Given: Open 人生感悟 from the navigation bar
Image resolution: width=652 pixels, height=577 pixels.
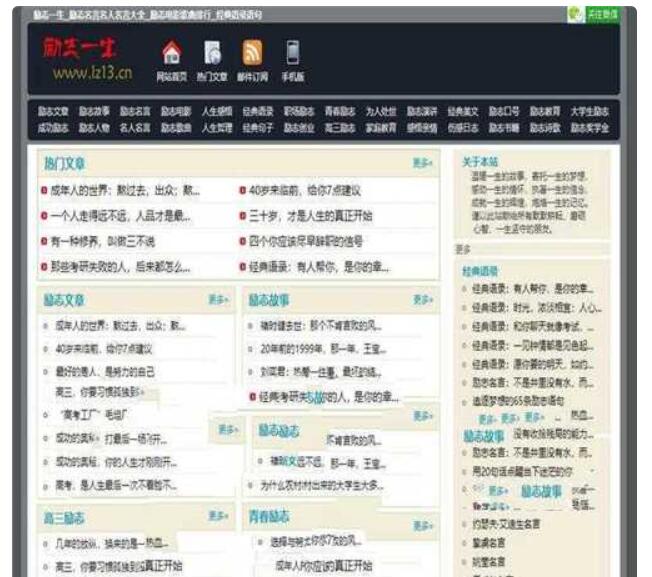Looking at the screenshot, I should tap(217, 112).
